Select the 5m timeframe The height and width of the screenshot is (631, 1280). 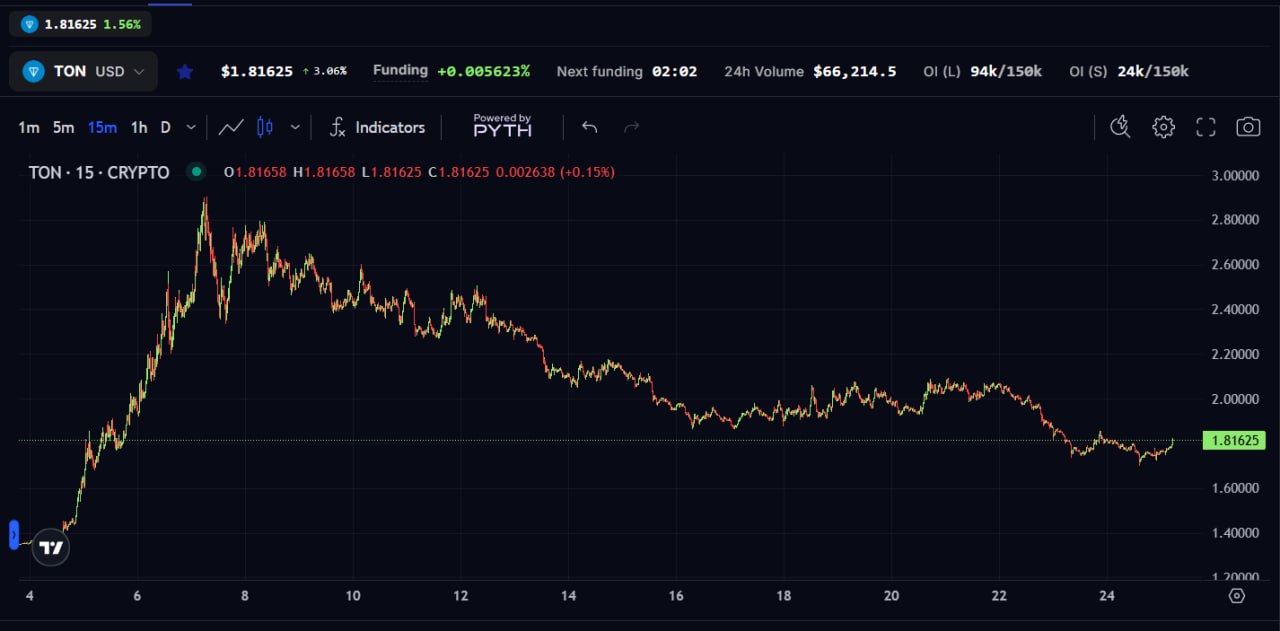(x=64, y=127)
